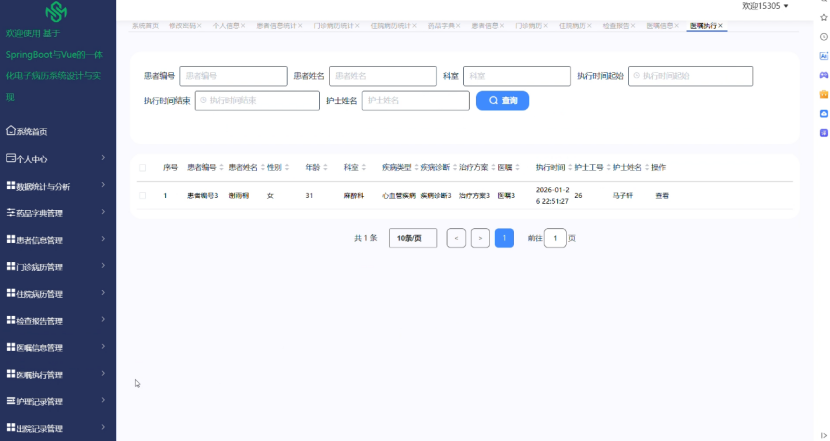Open the 执行时间结束 date picker field
This screenshot has width=830, height=441.
[x=257, y=101]
